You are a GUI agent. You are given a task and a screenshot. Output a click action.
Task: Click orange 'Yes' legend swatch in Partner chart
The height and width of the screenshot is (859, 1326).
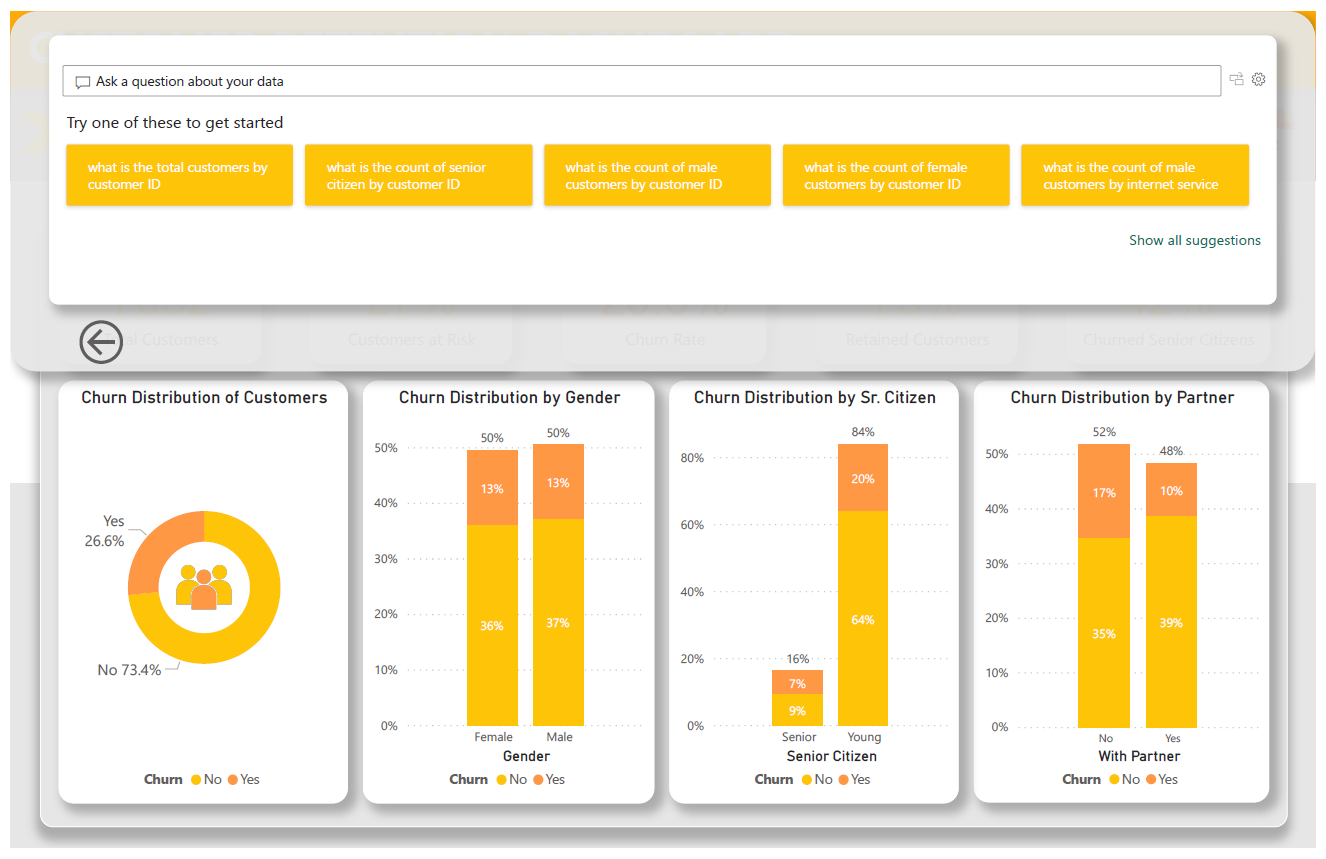(x=1152, y=779)
